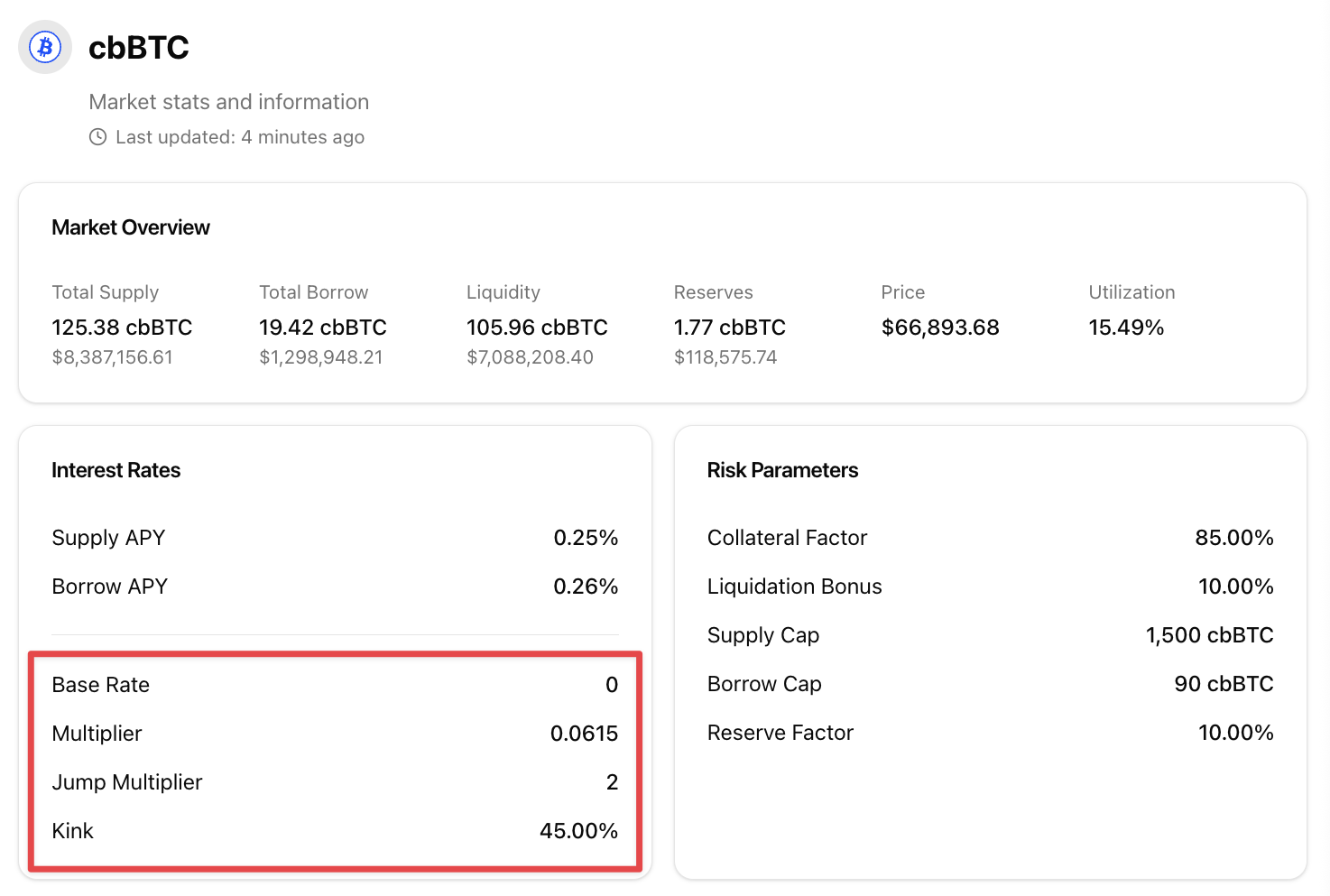This screenshot has width=1330, height=896.
Task: Click the Kink value 45.00%
Action: tap(578, 831)
